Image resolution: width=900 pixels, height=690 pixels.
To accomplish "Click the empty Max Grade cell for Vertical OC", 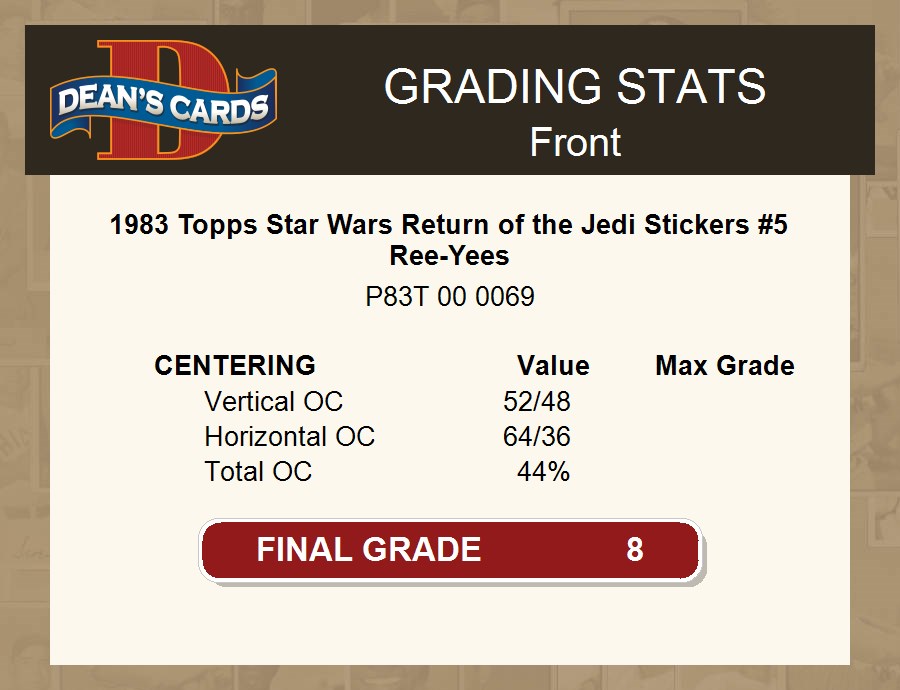I will pyautogui.click(x=725, y=402).
